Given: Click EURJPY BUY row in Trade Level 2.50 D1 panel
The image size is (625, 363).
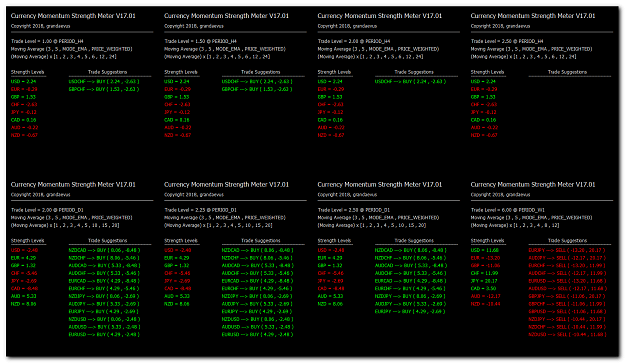Looking at the screenshot, I should tap(410, 311).
